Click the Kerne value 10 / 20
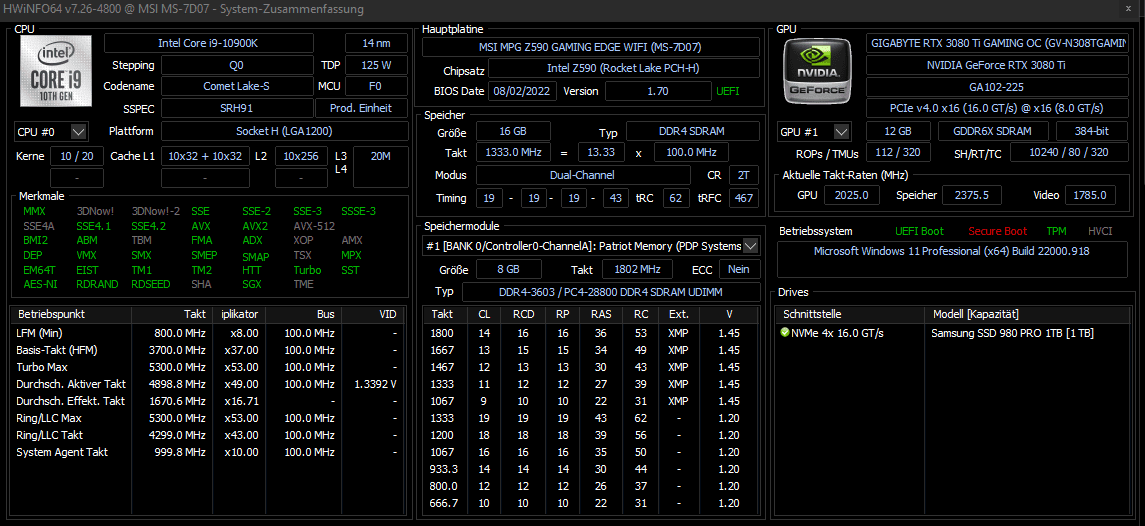Screen dimensions: 1145x526 pos(77,156)
